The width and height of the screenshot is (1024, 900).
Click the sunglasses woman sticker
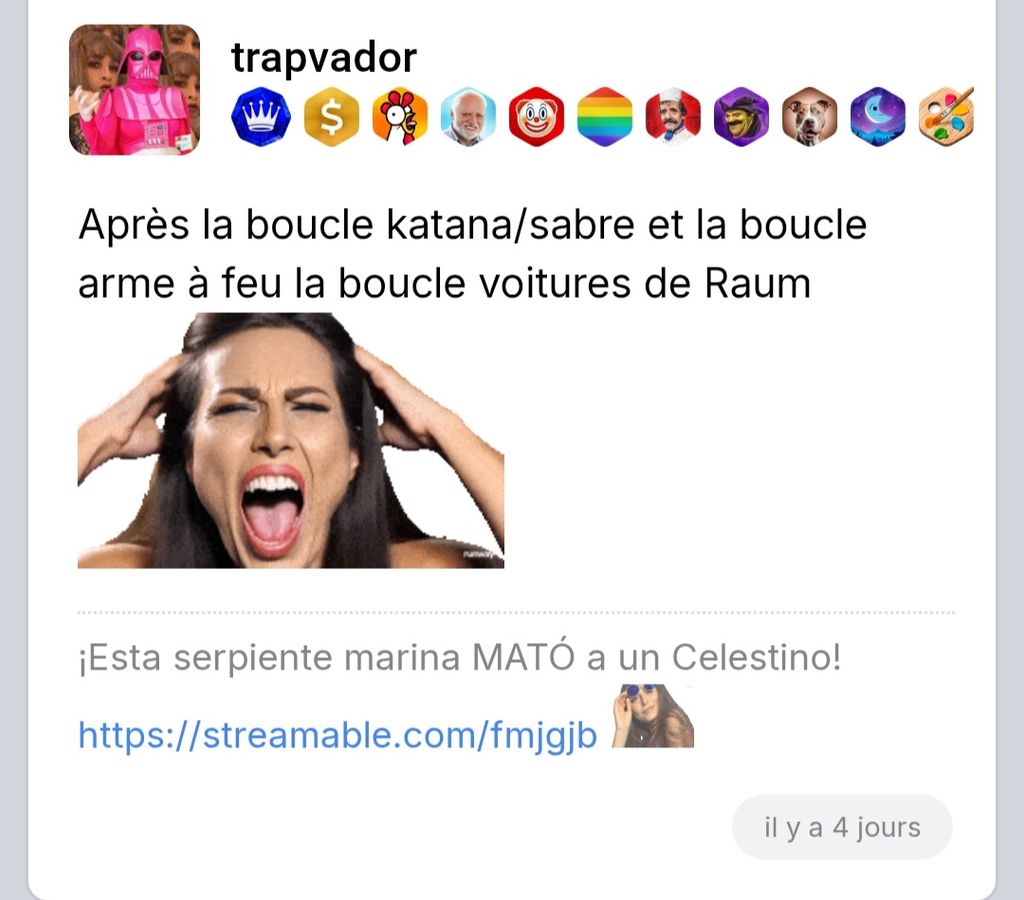pos(652,716)
